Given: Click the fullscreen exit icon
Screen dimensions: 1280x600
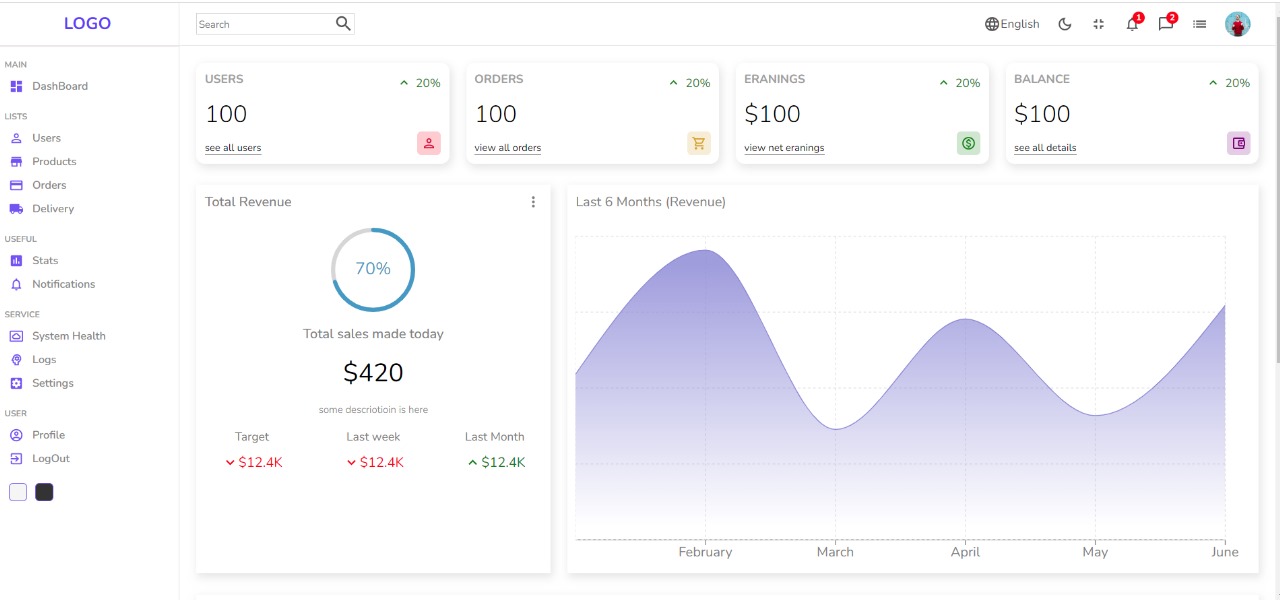Looking at the screenshot, I should (1099, 24).
